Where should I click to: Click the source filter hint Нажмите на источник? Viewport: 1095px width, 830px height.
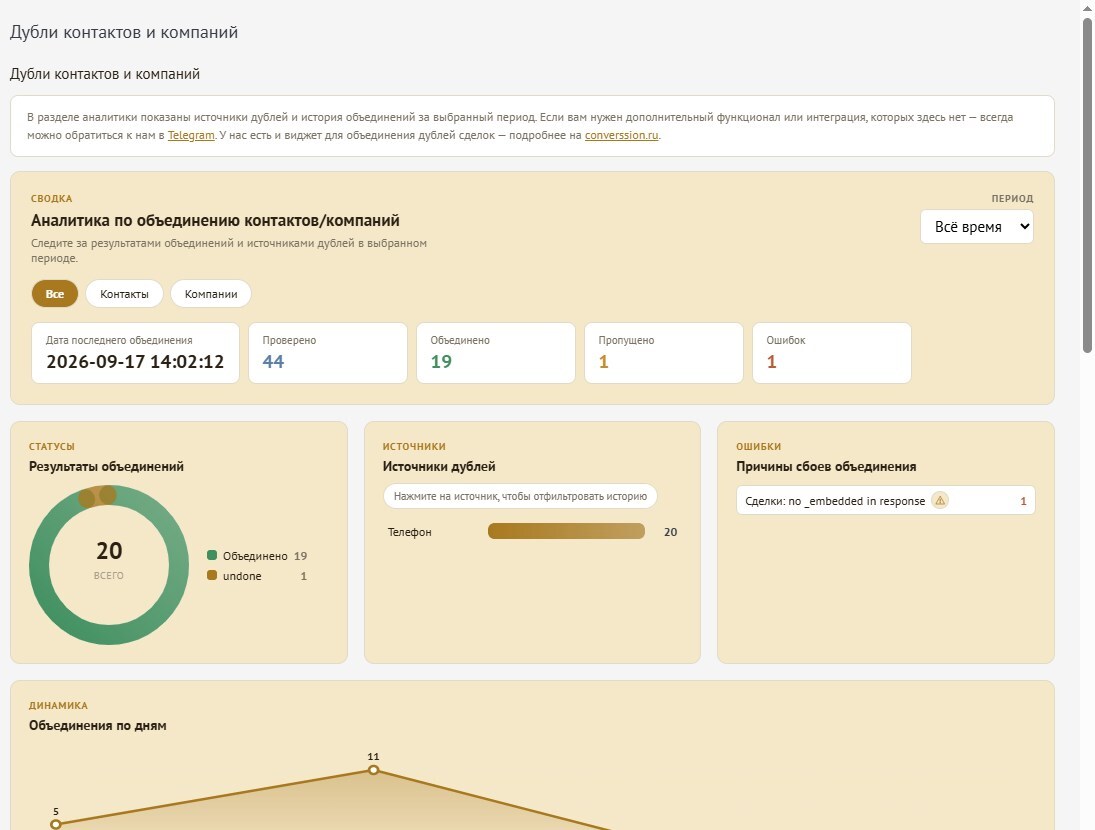click(520, 496)
